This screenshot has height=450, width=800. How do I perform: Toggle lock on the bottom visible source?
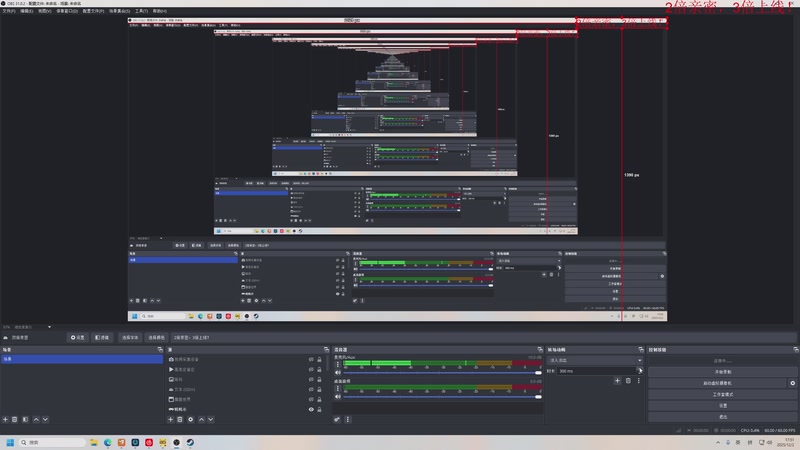pos(319,409)
